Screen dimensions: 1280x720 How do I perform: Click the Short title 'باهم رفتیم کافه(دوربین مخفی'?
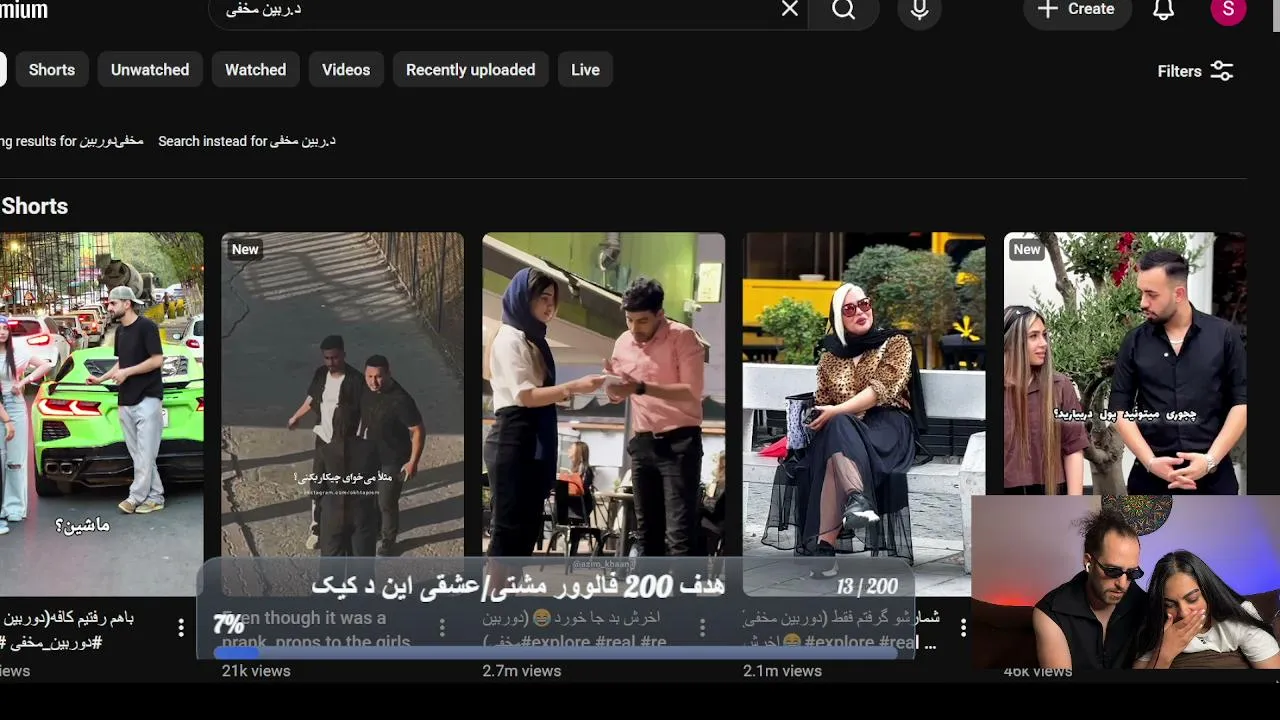coord(68,630)
